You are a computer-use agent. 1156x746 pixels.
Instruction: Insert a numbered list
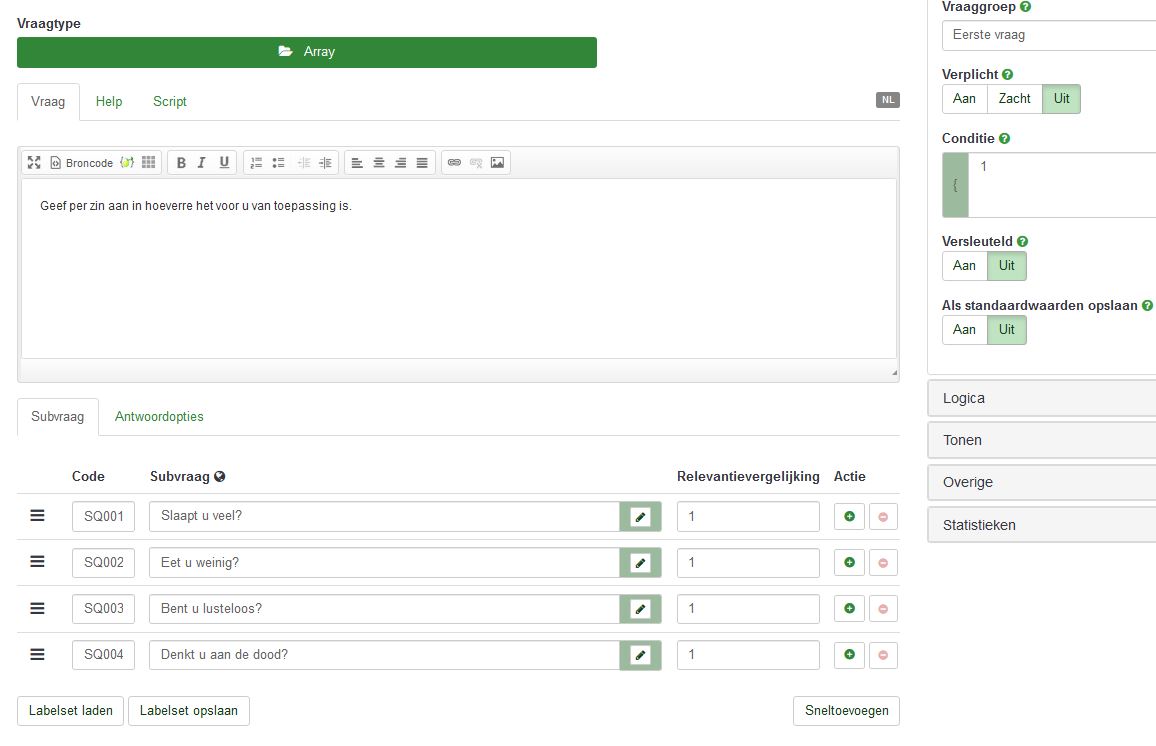coord(257,162)
